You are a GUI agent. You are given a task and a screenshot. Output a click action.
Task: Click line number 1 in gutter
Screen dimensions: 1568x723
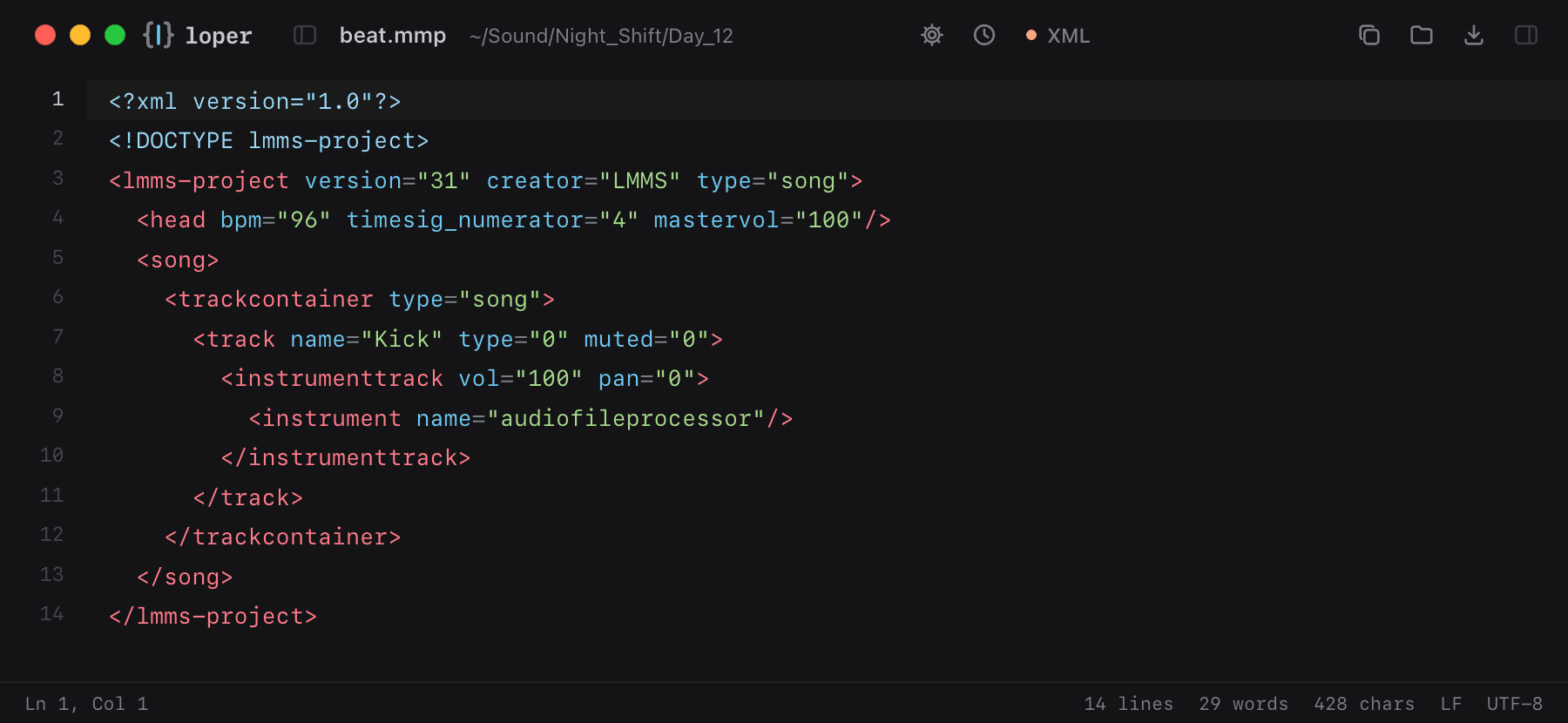coord(57,99)
